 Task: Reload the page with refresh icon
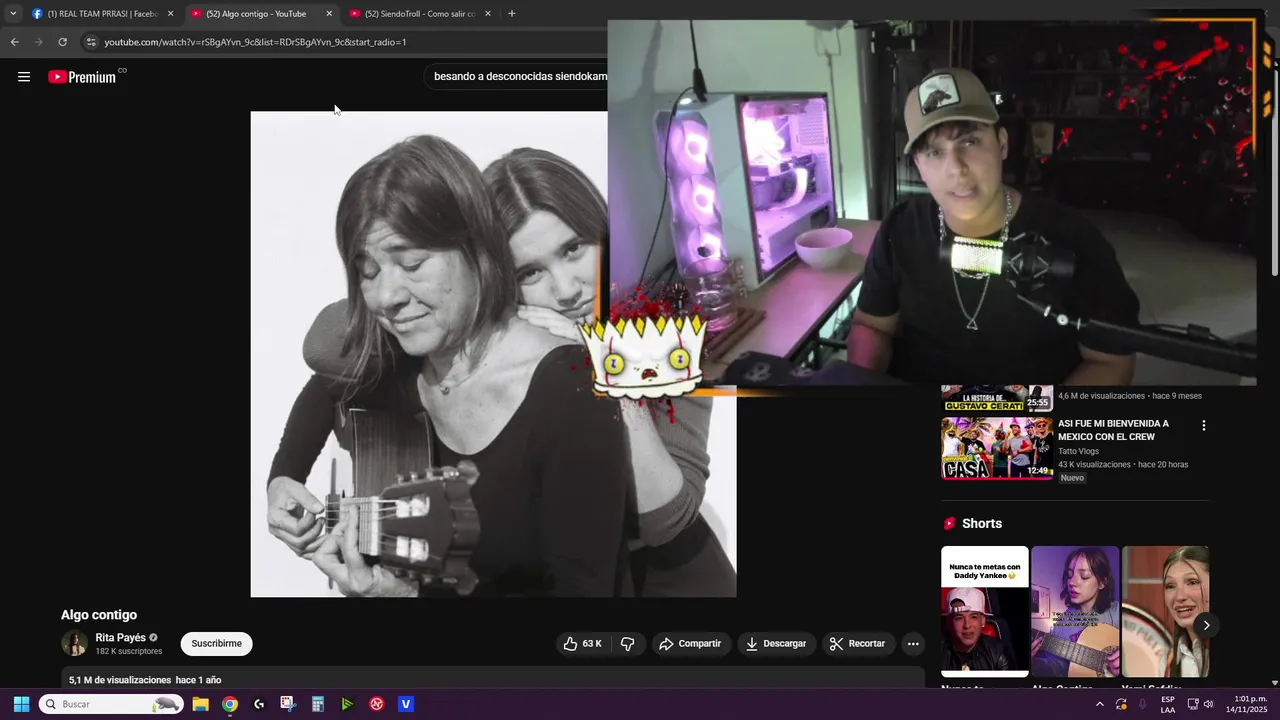tap(62, 42)
